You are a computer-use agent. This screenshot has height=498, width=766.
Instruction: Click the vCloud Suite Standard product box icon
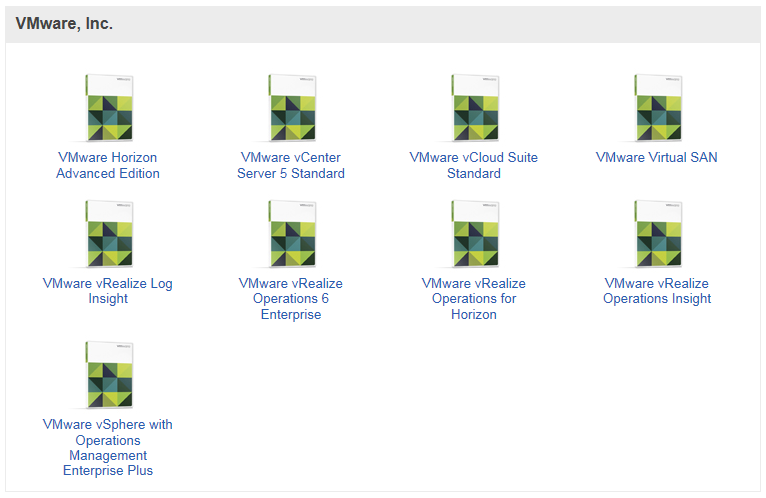[475, 108]
